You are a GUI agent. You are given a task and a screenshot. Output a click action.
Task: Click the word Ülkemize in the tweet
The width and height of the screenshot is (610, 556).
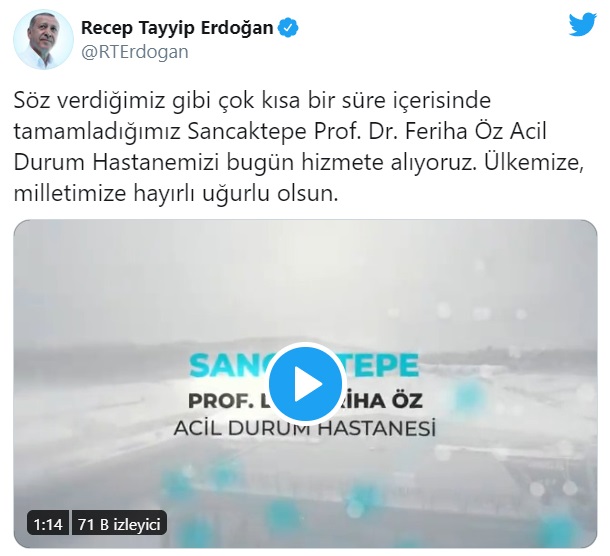coord(534,162)
